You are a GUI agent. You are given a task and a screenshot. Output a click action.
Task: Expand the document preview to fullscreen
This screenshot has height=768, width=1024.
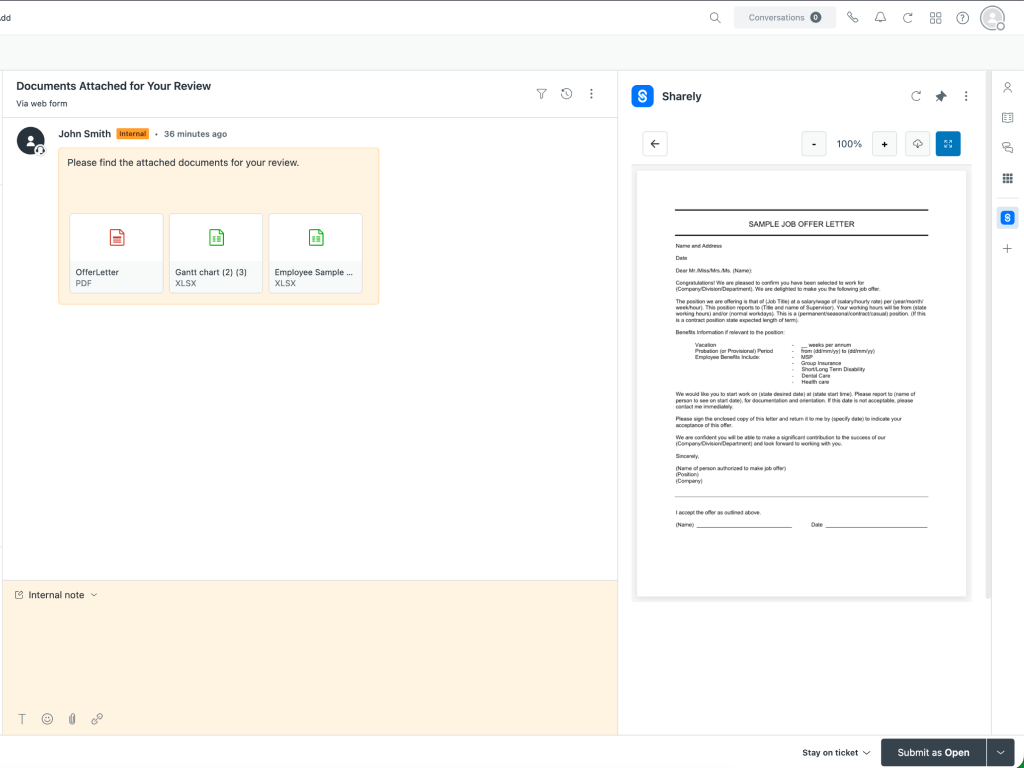click(948, 144)
